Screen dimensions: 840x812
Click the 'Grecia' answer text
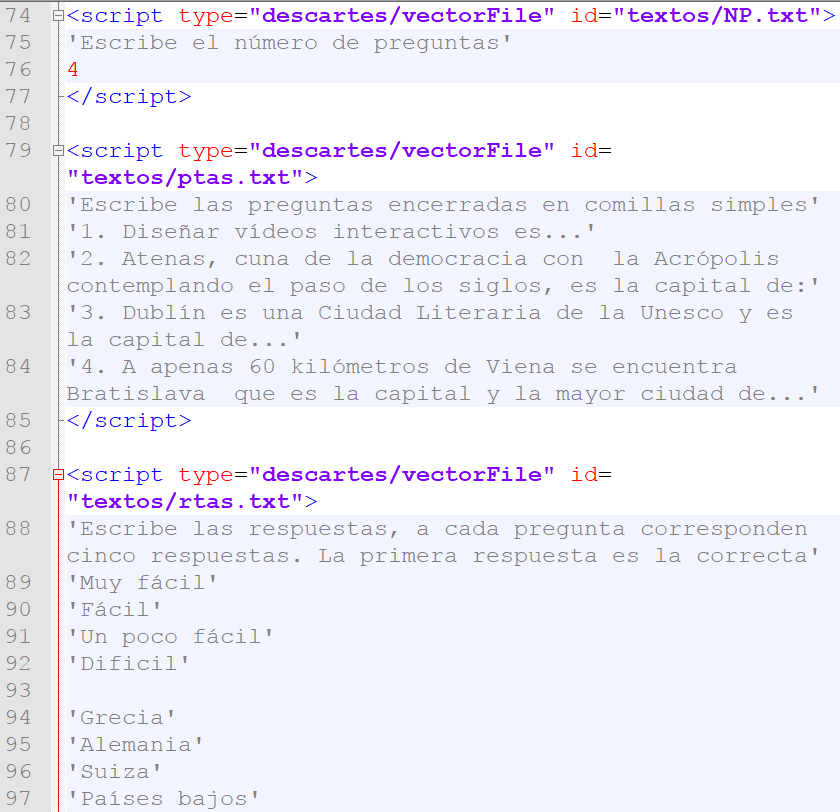coord(121,718)
